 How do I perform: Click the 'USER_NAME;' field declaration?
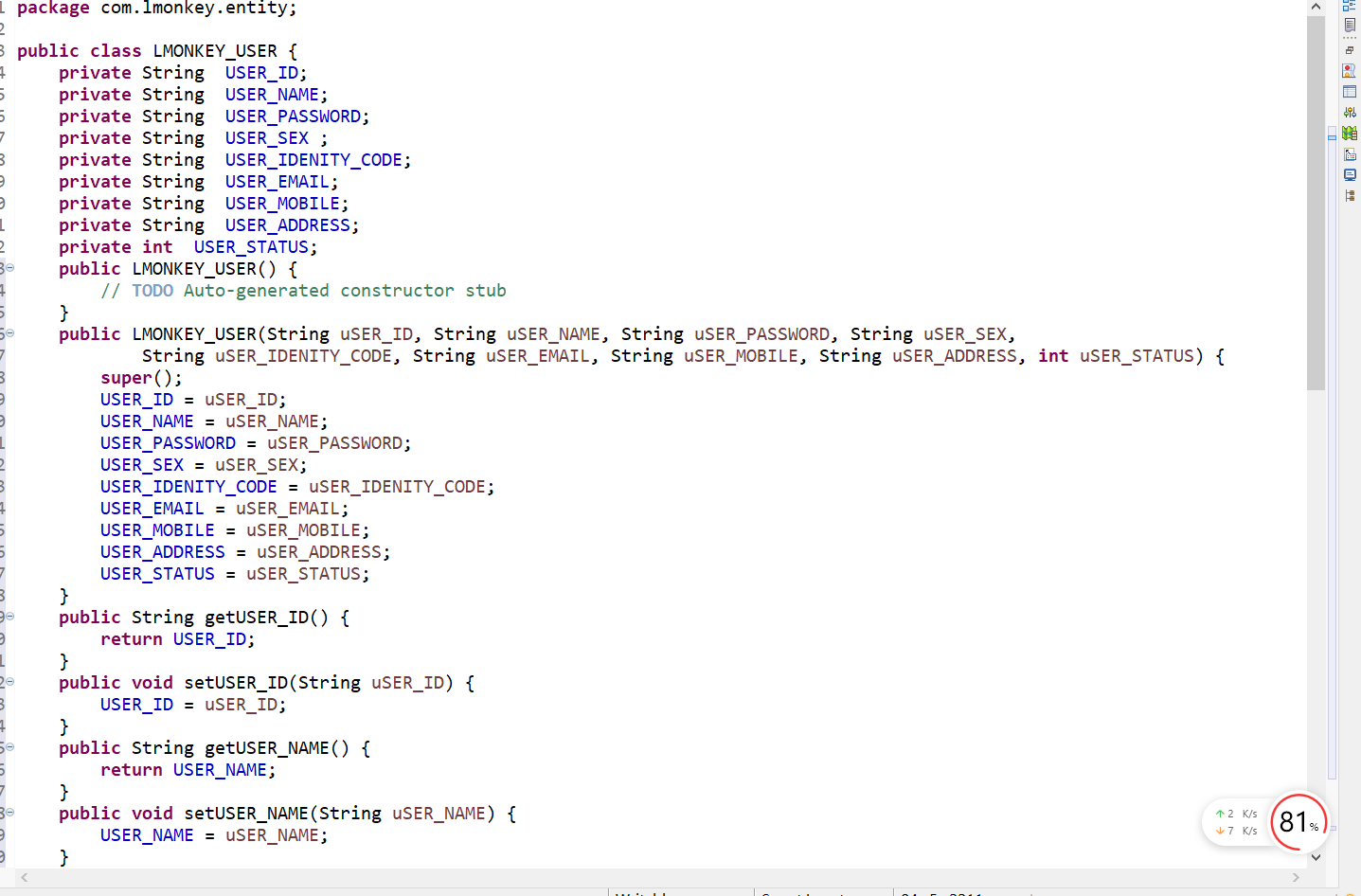277,95
